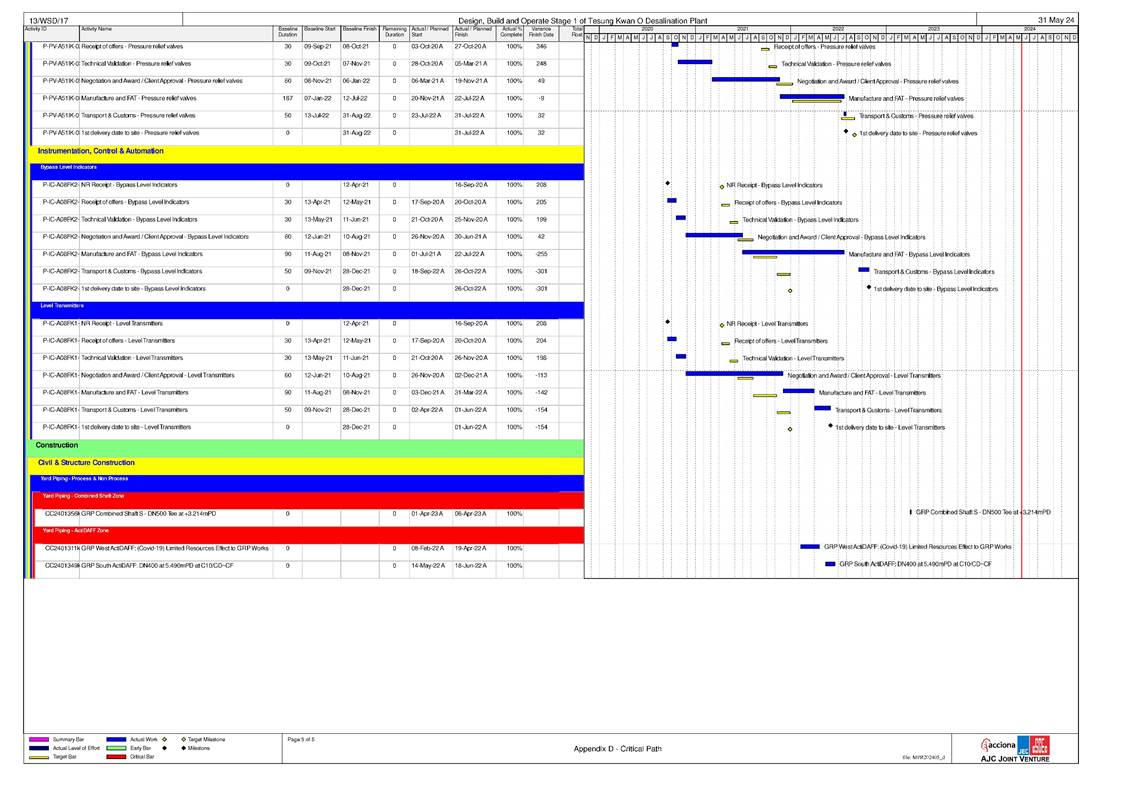The image size is (1123, 794).
Task: Click the red logo beside JEC
Action: pyautogui.click(x=1040, y=743)
